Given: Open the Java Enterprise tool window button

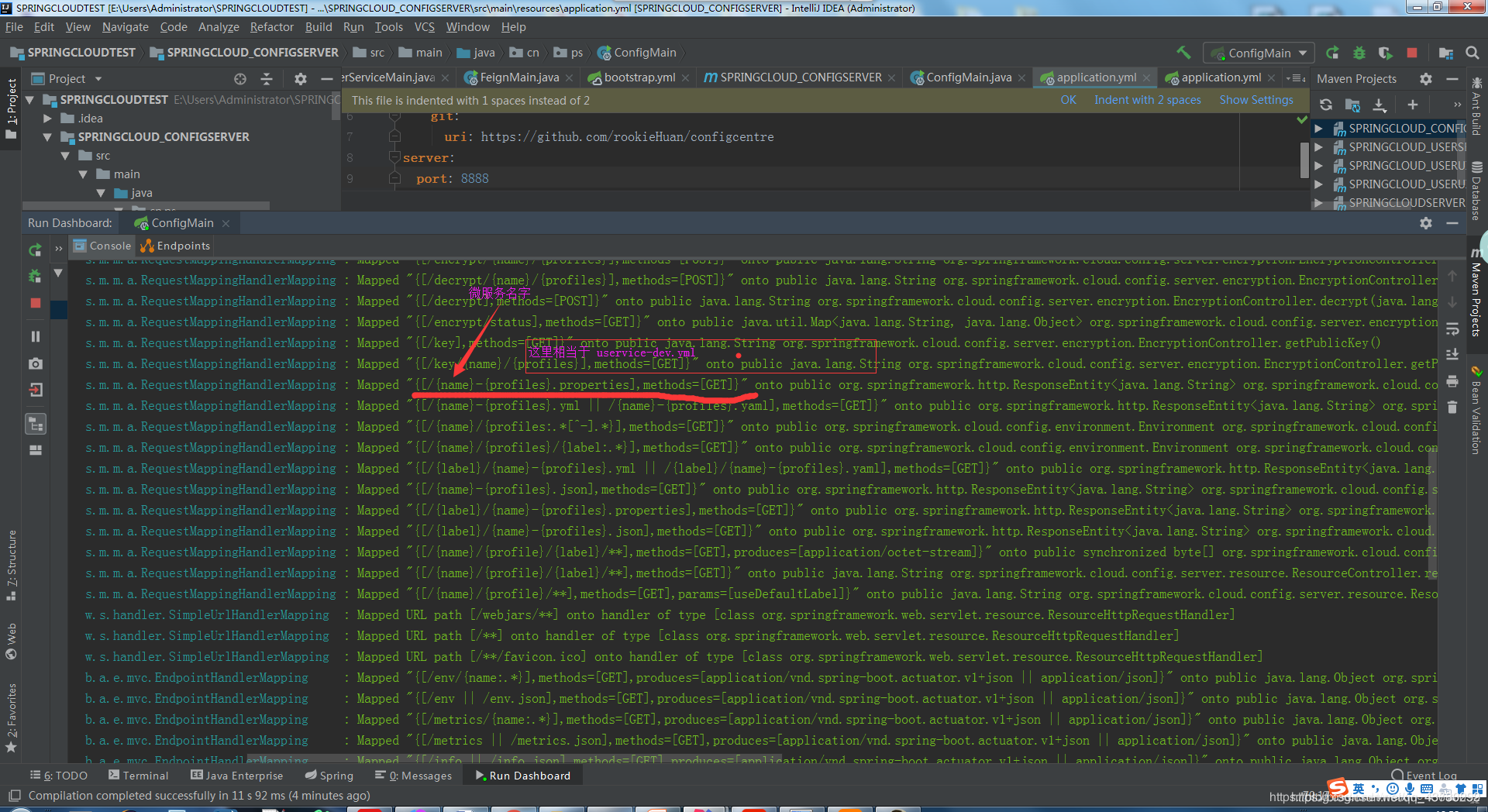Looking at the screenshot, I should 237,776.
